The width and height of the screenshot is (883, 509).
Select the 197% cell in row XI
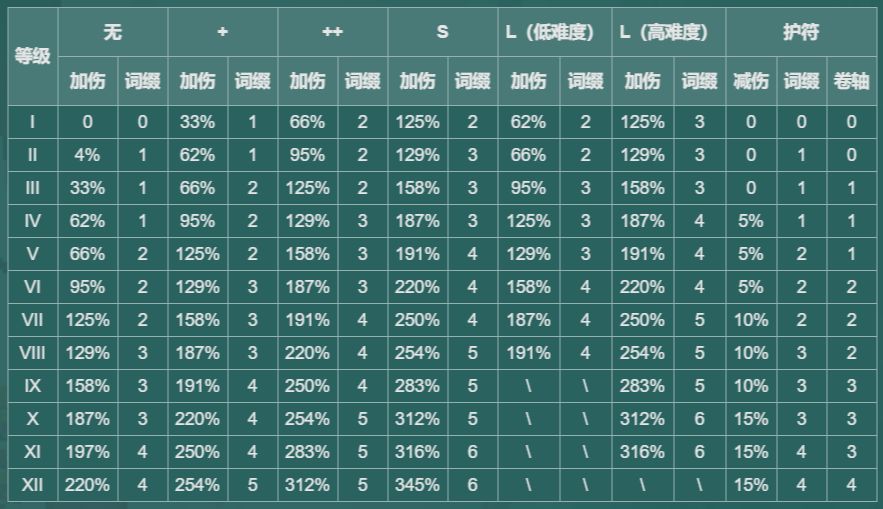point(88,452)
